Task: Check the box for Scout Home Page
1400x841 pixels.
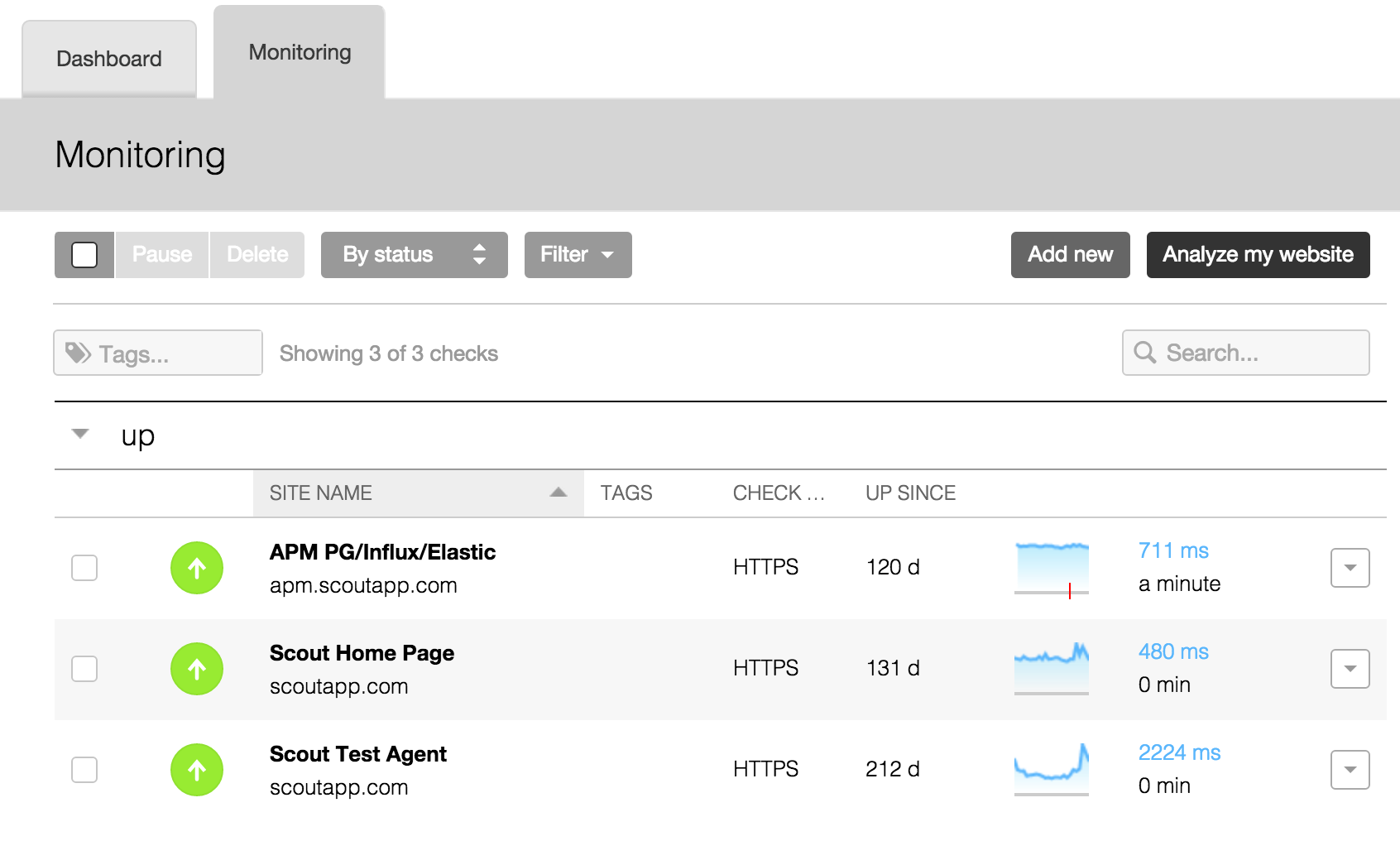Action: (84, 669)
